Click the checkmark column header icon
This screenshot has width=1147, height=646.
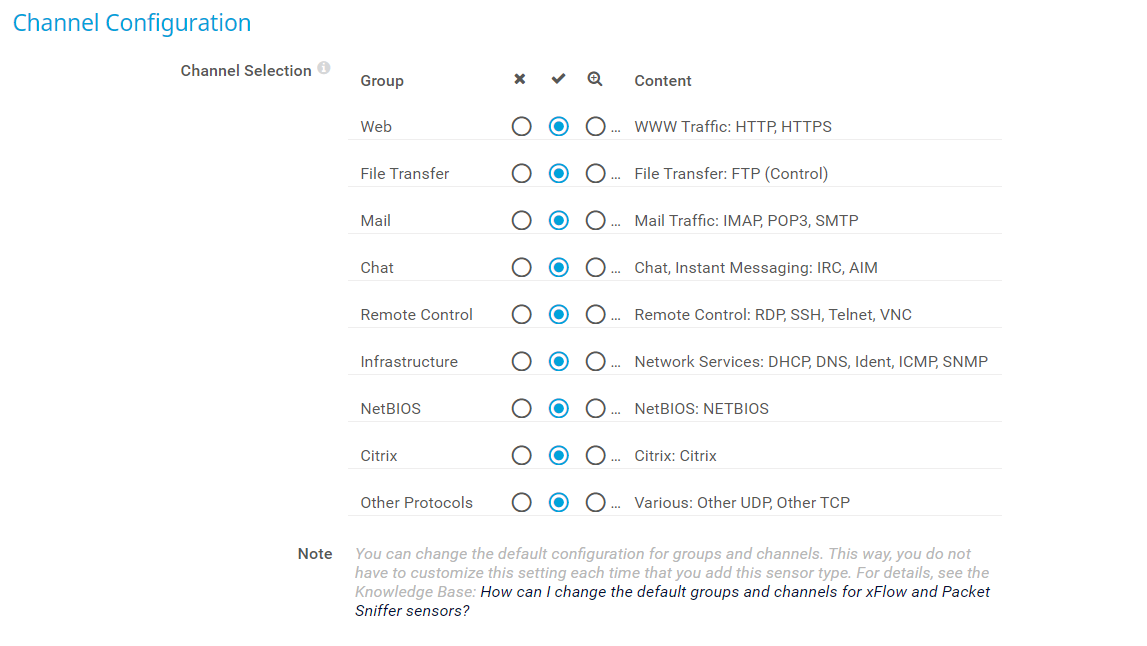[558, 79]
